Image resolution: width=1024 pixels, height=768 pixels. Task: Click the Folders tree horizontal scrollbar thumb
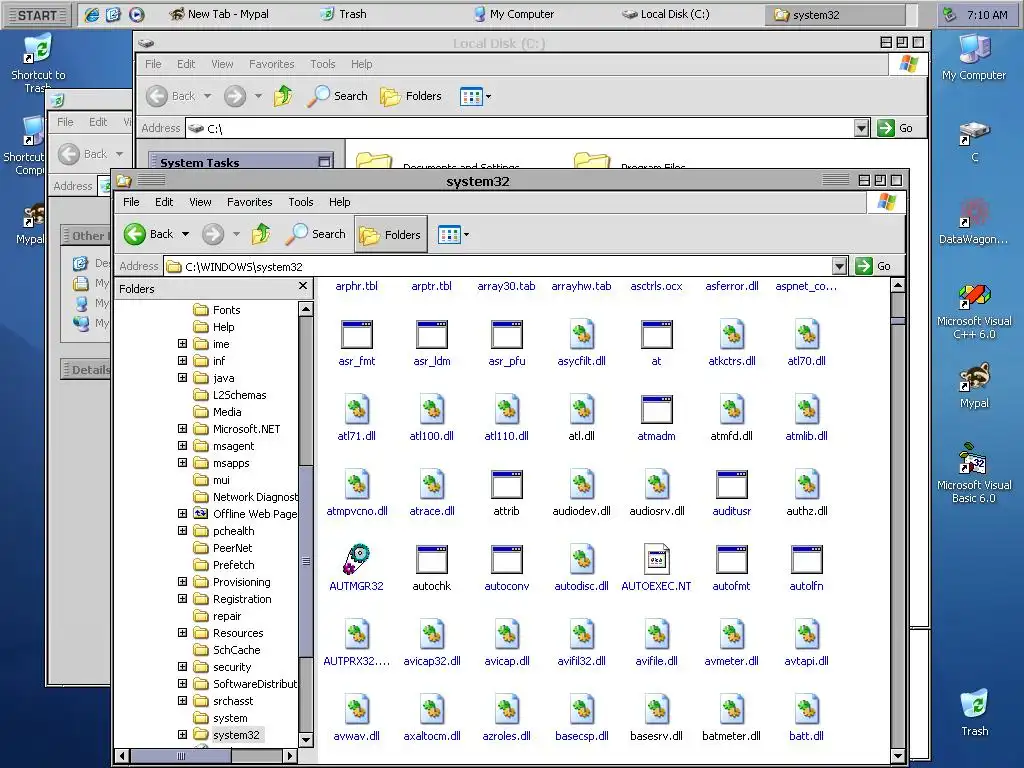pos(181,756)
